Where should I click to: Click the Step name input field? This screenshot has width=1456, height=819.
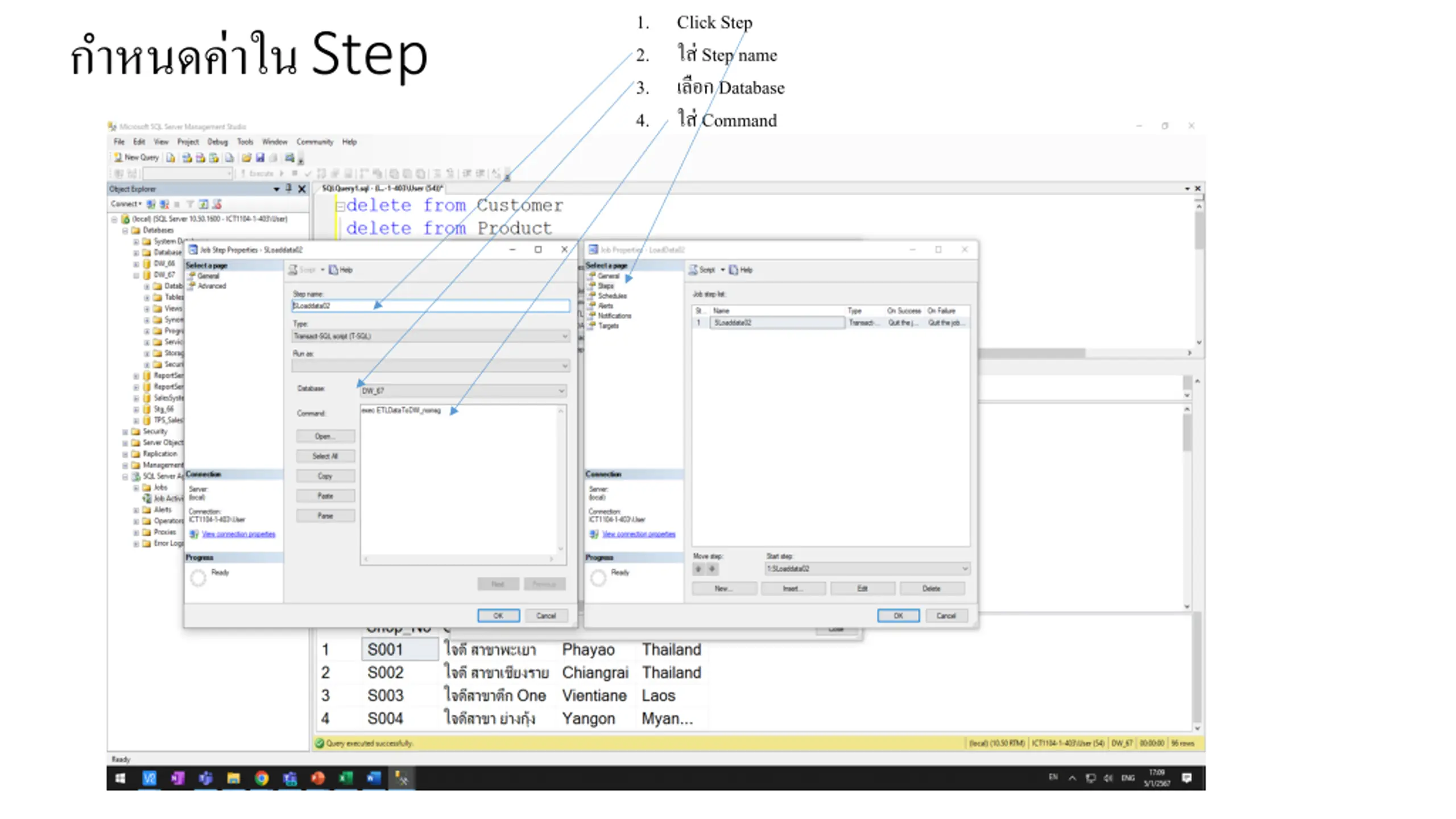pyautogui.click(x=431, y=305)
